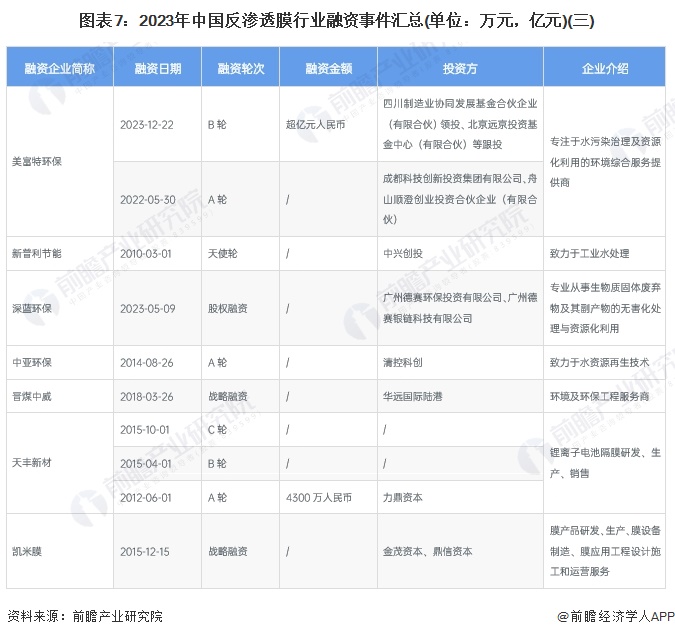Select the date 2015-10-01
675x637 pixels.
tap(145, 430)
